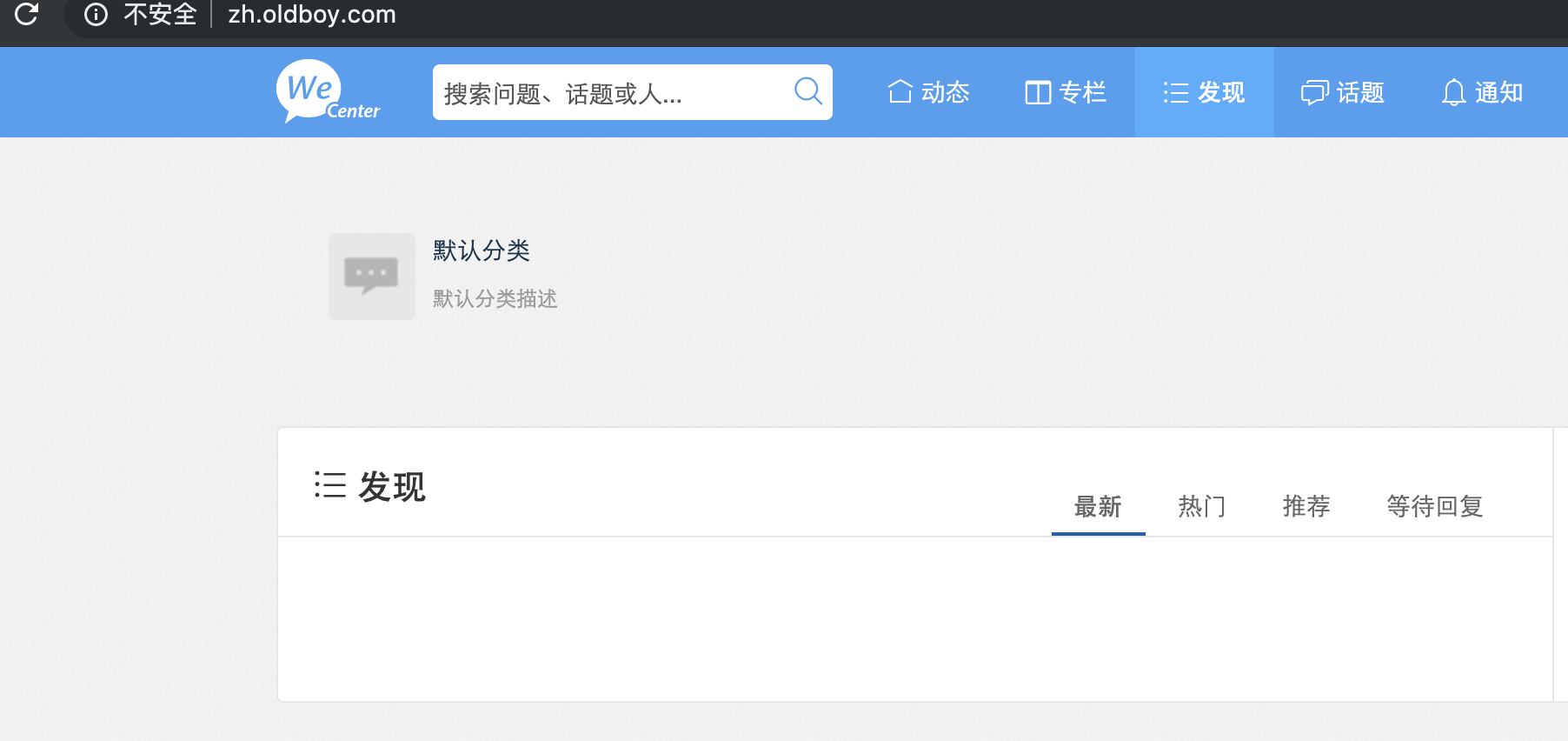Click the speech bubble icon beside 话题
Image resolution: width=1568 pixels, height=741 pixels.
(x=1314, y=92)
